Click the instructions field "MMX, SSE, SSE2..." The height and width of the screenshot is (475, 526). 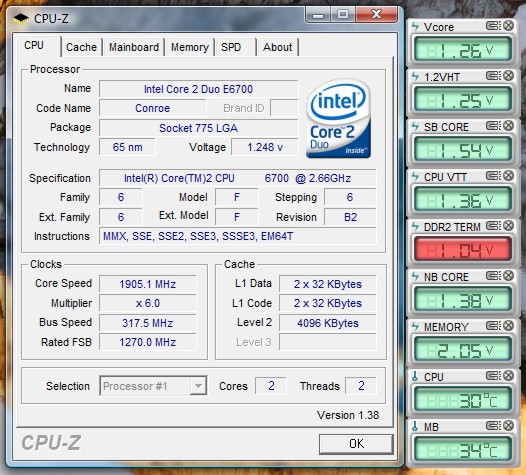tap(238, 236)
